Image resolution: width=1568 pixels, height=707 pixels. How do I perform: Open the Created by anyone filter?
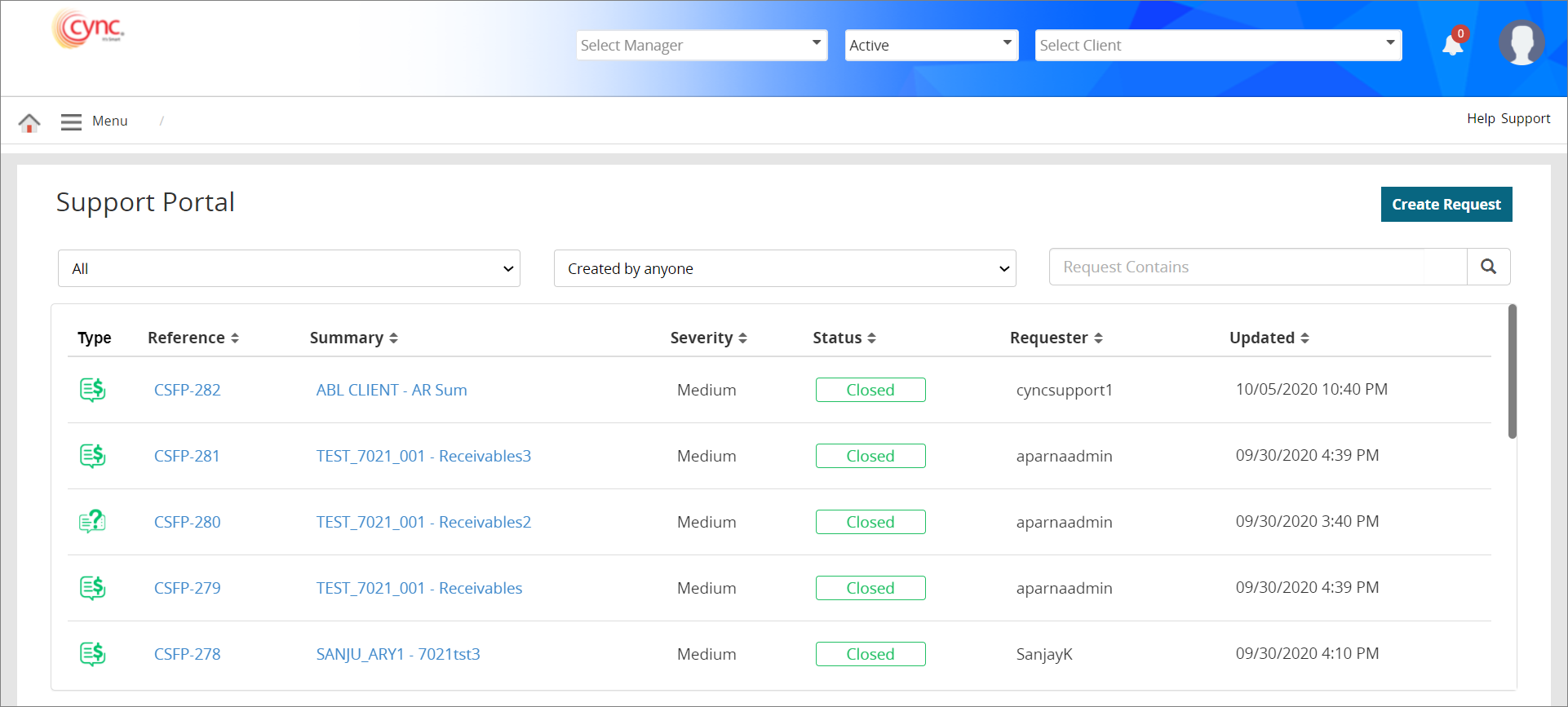pyautogui.click(x=784, y=268)
